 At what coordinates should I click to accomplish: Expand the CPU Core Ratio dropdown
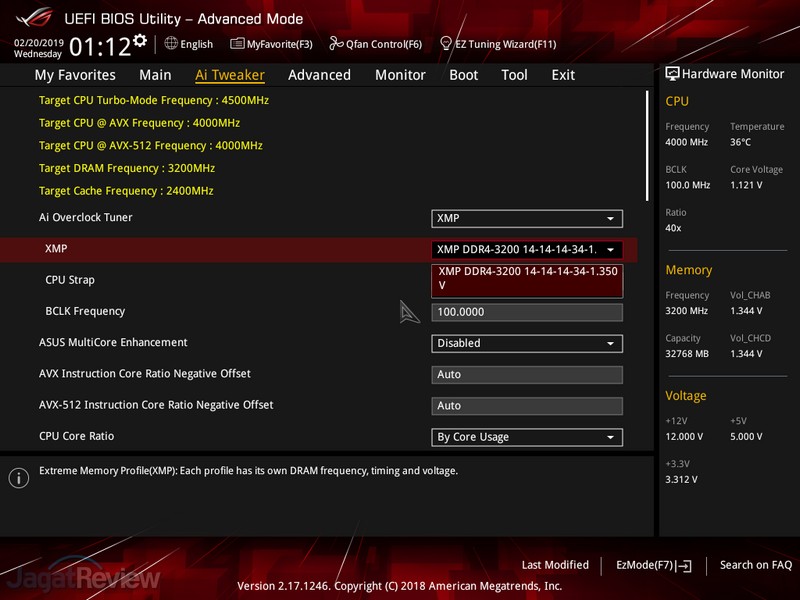point(527,437)
